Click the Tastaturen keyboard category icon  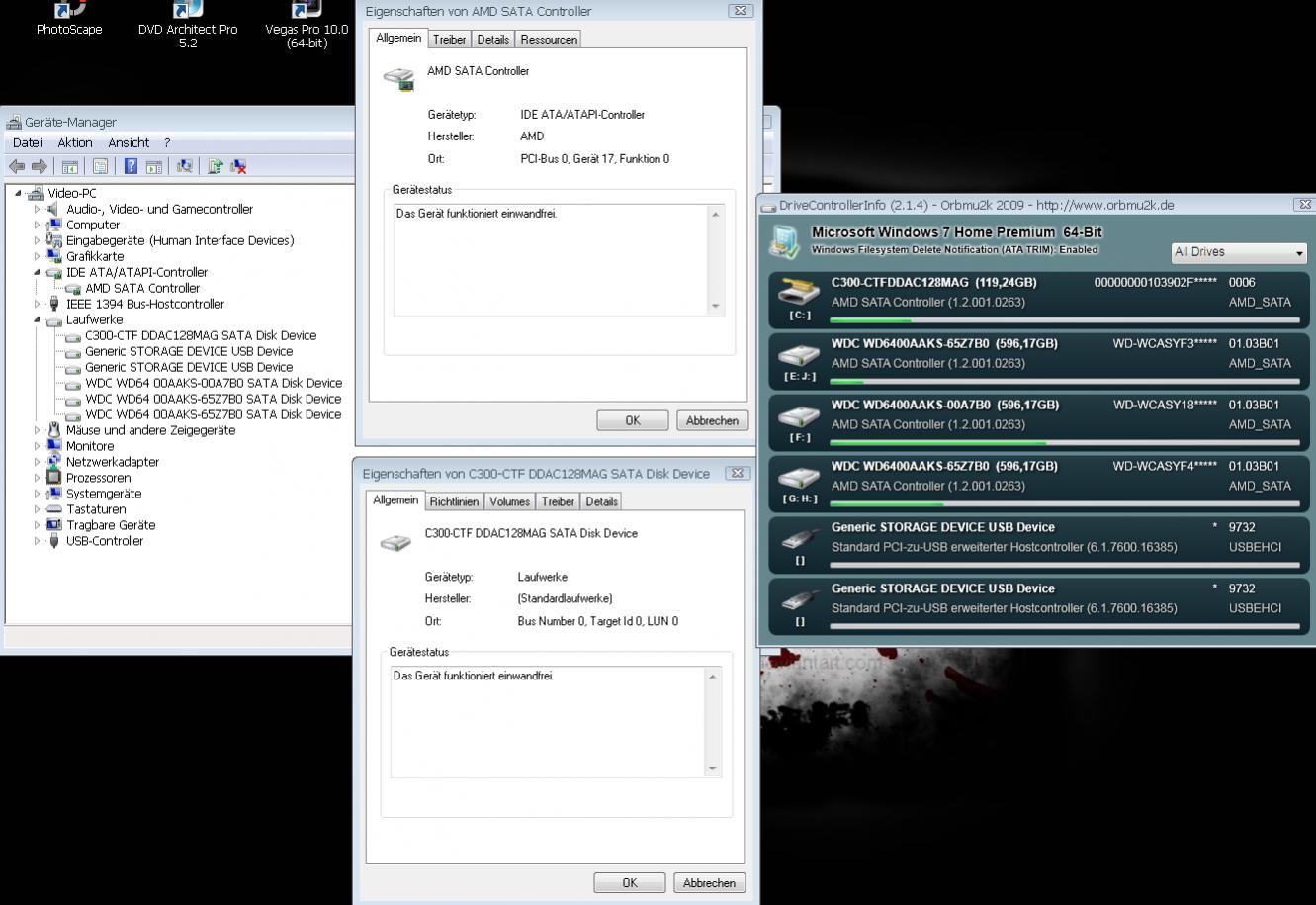(x=54, y=509)
